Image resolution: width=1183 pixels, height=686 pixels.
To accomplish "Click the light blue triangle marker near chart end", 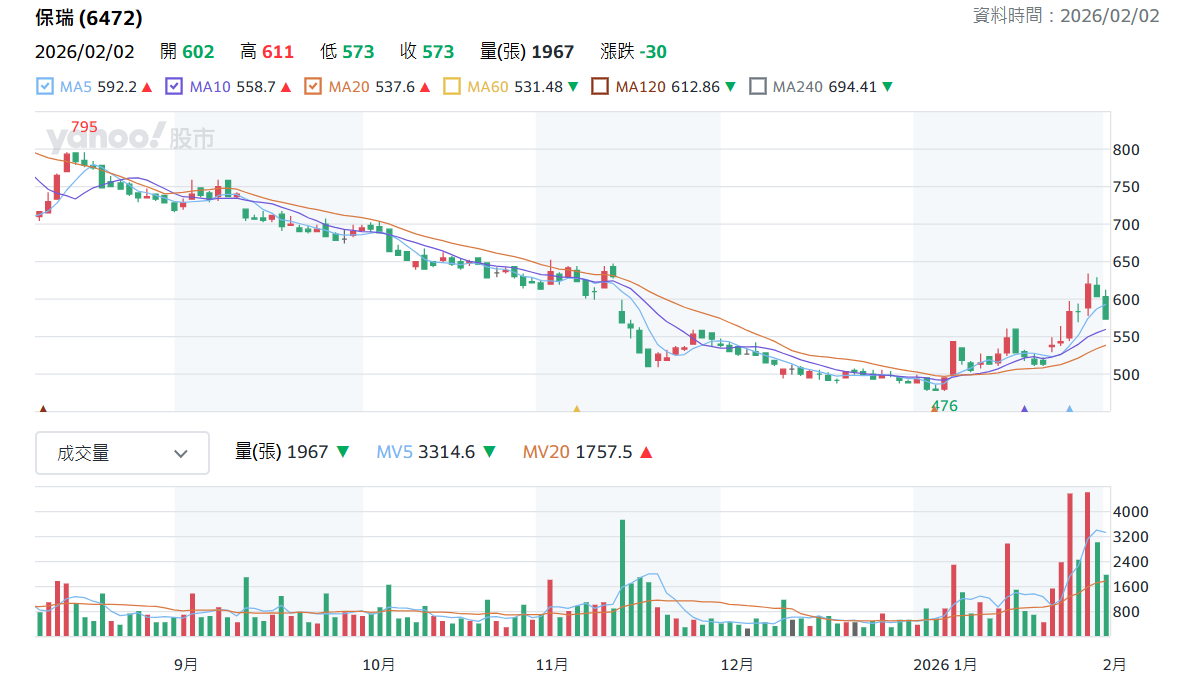I will click(x=1069, y=409).
